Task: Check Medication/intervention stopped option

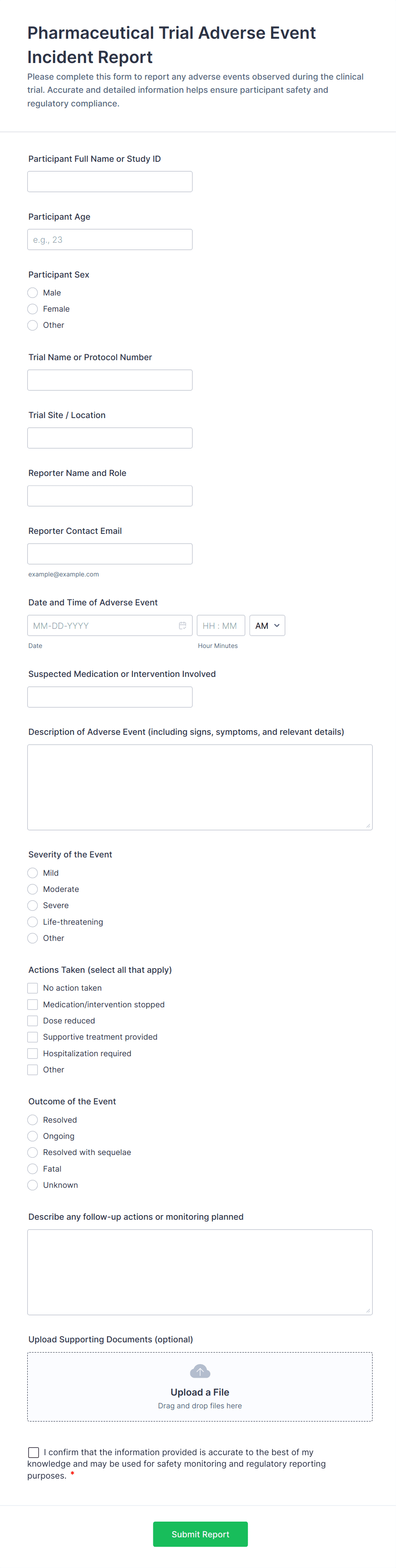Action: coord(33,1004)
